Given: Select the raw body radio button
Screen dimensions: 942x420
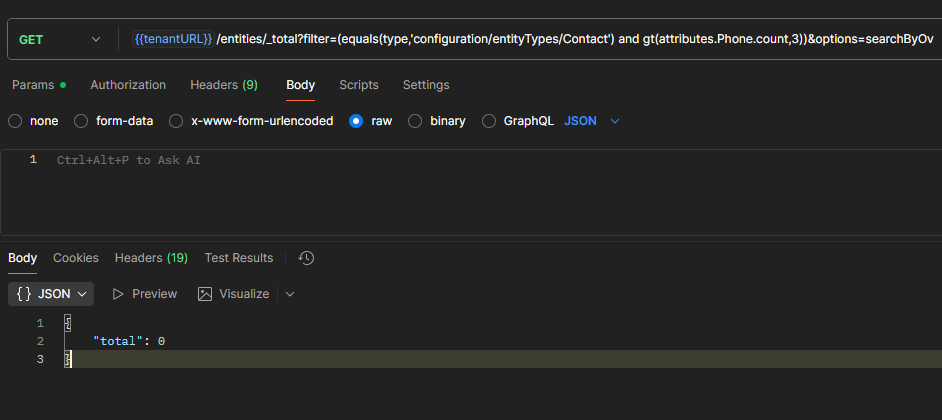Looking at the screenshot, I should coord(356,121).
